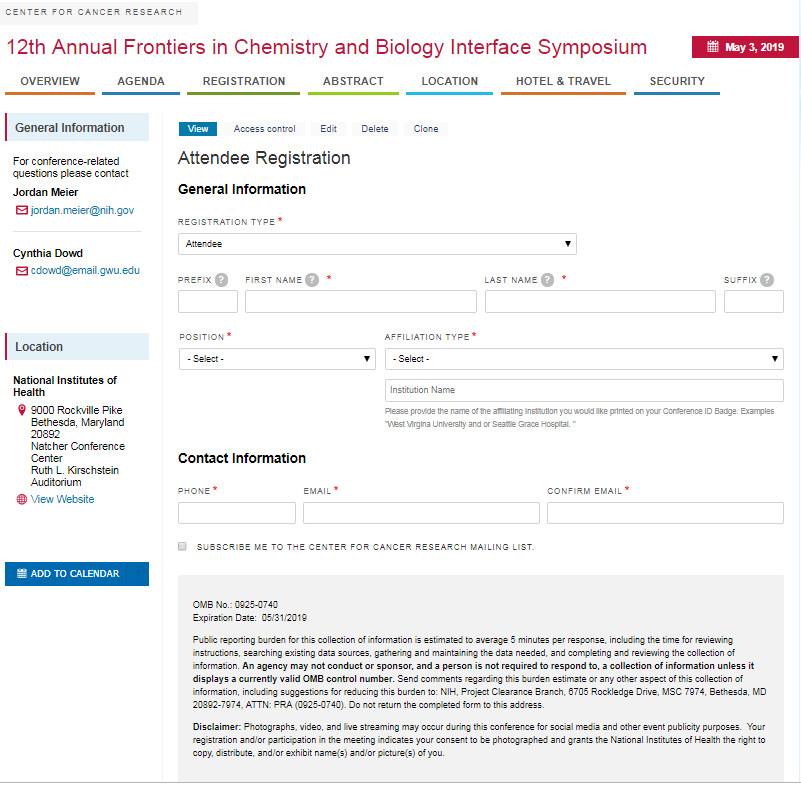Open the Affiliation Type dropdown
The width and height of the screenshot is (801, 811).
[x=584, y=359]
